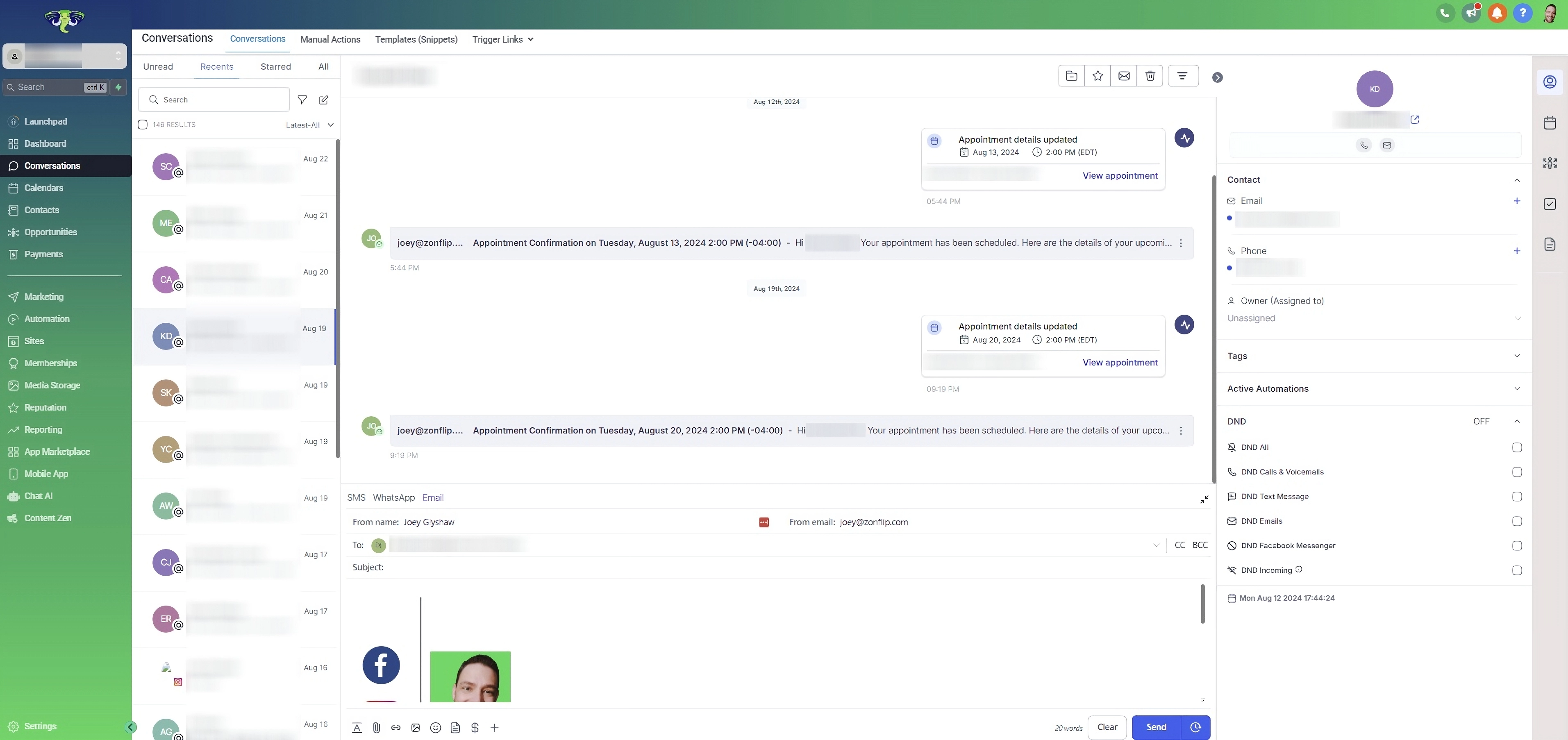Expand the Tags section
This screenshot has width=1568, height=740.
1516,356
